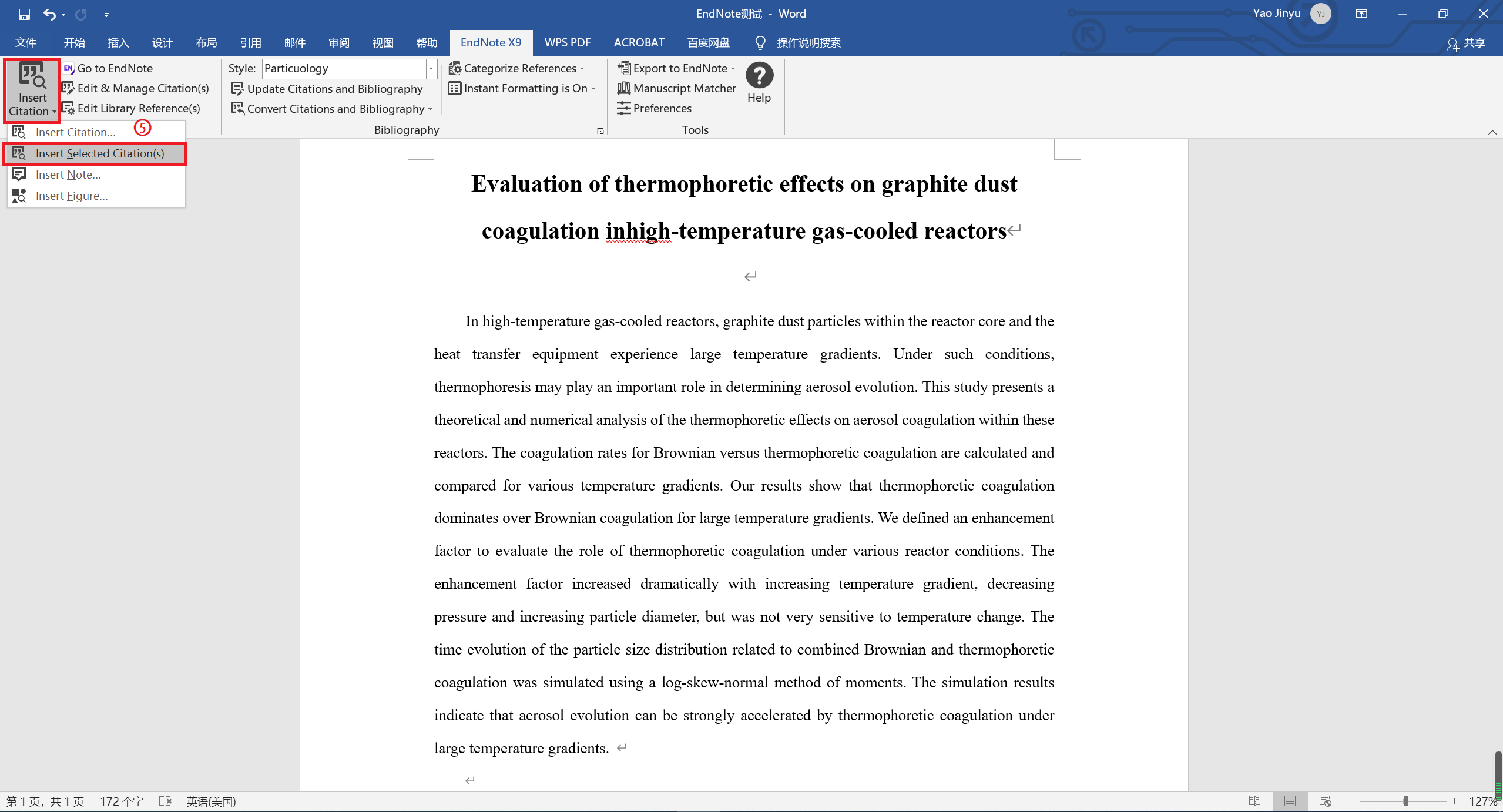This screenshot has width=1503, height=812.
Task: Switch to the WPS PDF tab
Action: click(567, 43)
